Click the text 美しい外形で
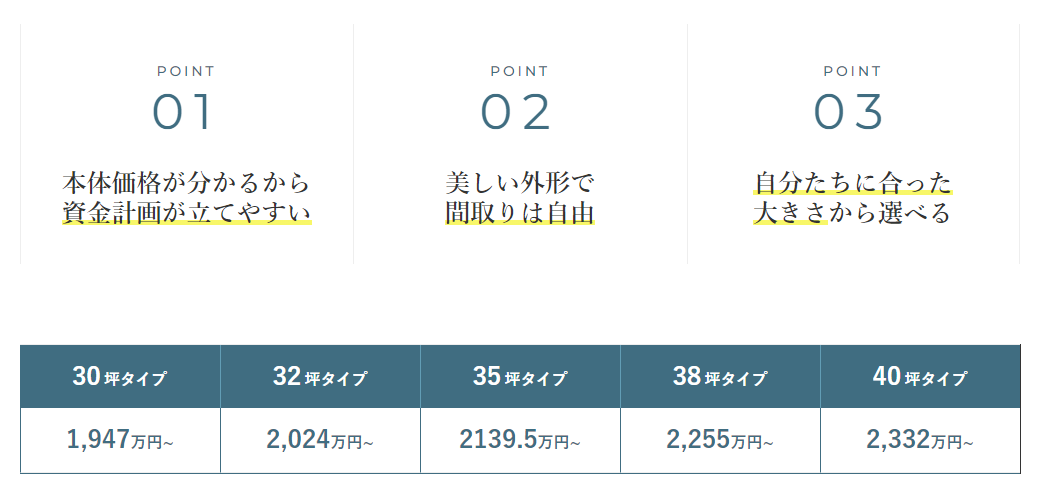The image size is (1037, 491). [520, 183]
